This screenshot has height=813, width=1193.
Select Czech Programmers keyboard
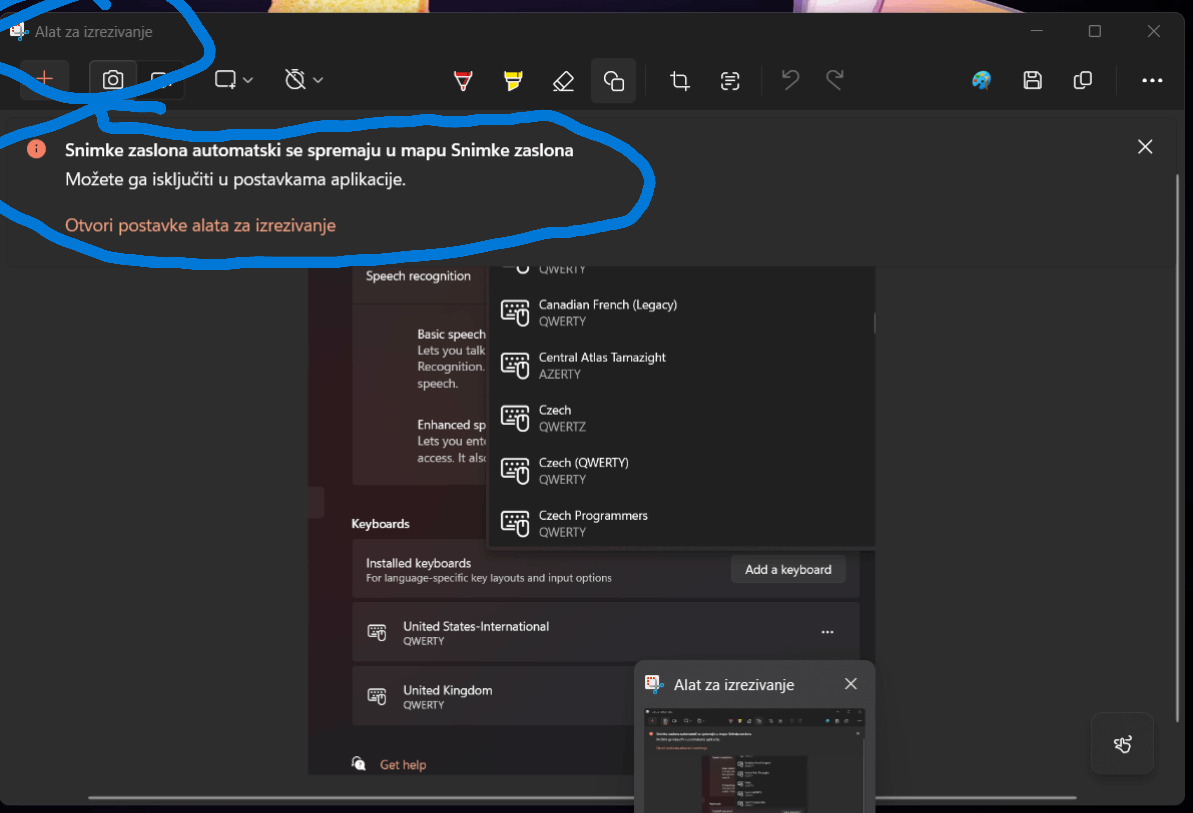tap(681, 523)
